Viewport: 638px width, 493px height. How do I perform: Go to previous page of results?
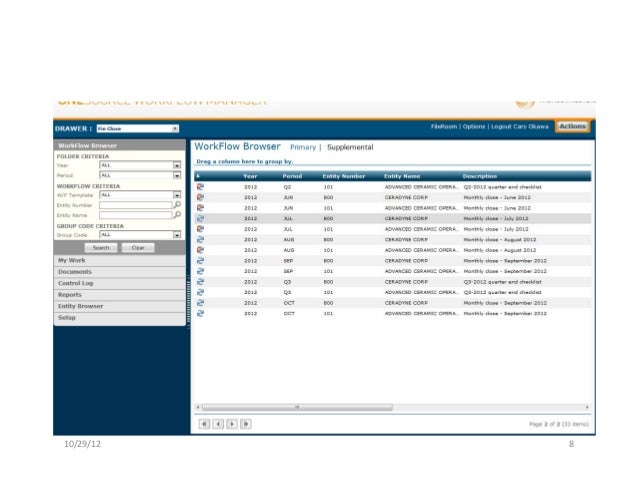click(x=218, y=424)
